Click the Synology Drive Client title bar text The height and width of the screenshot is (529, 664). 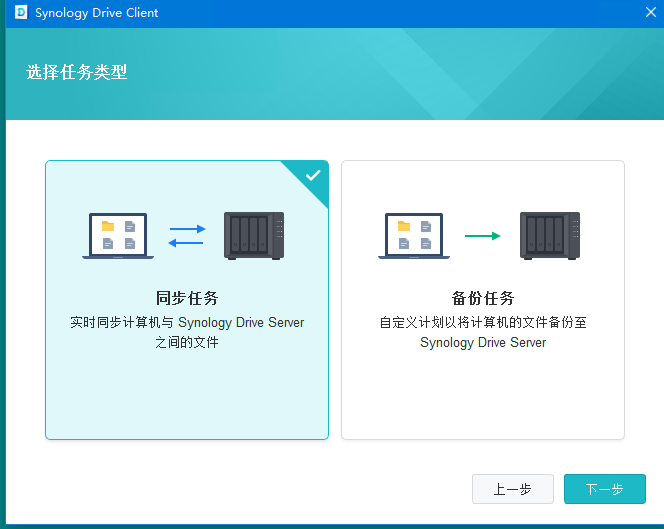97,13
